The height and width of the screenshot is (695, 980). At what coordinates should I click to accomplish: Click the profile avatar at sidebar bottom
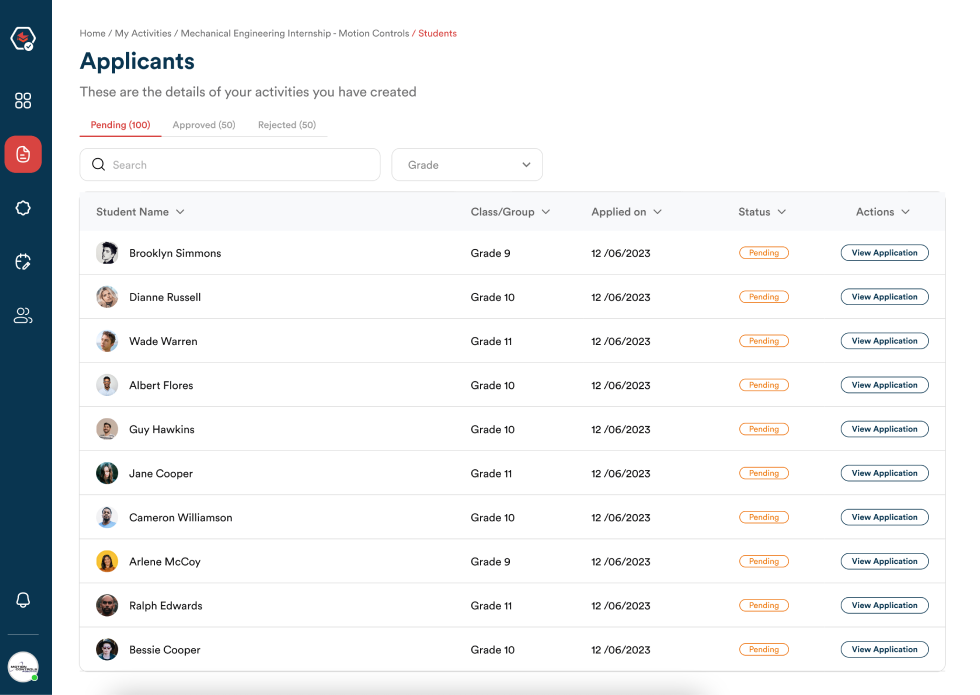coord(23,666)
